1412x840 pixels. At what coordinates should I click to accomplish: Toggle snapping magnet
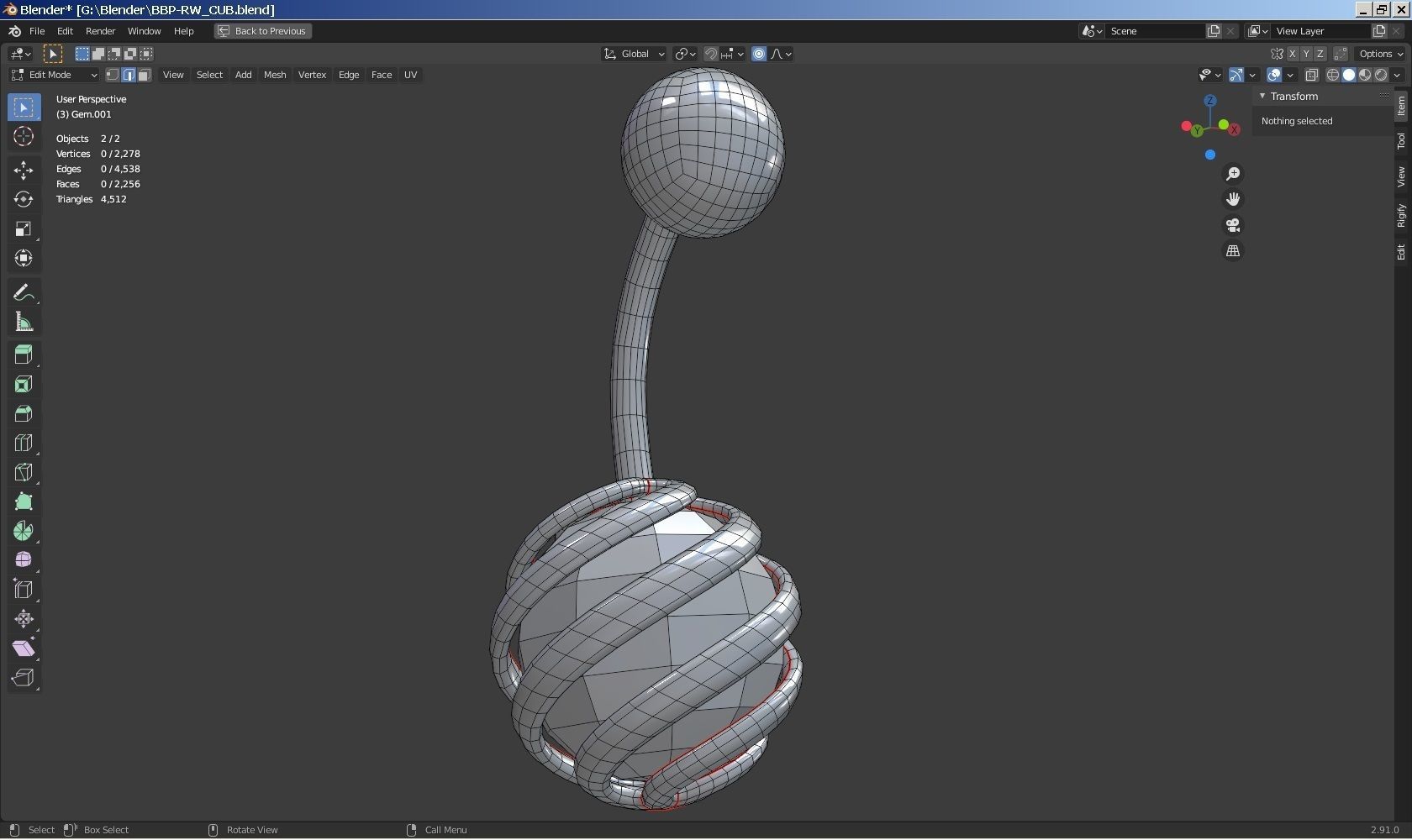pos(711,54)
